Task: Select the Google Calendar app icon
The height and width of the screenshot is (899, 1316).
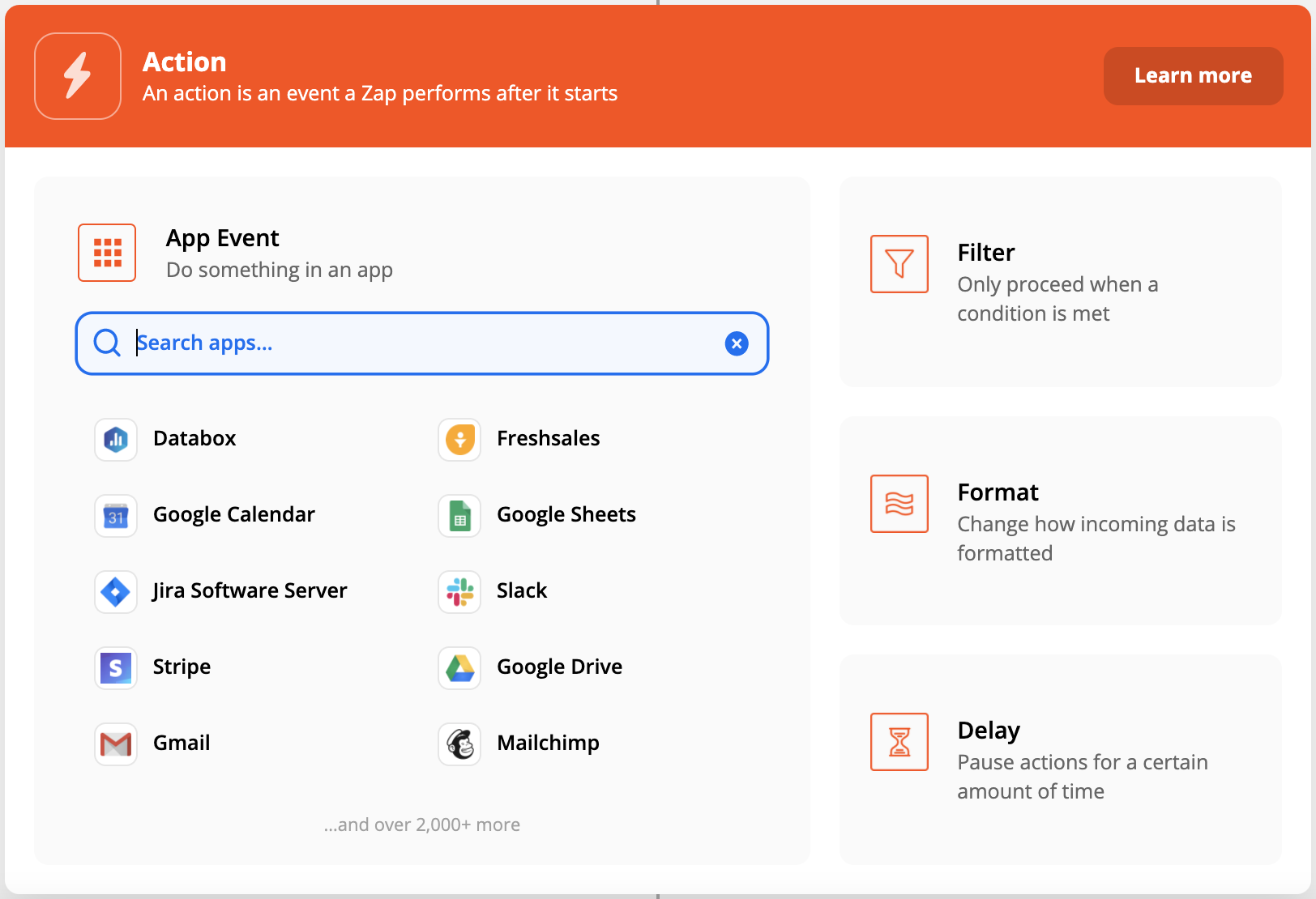Action: pyautogui.click(x=116, y=516)
